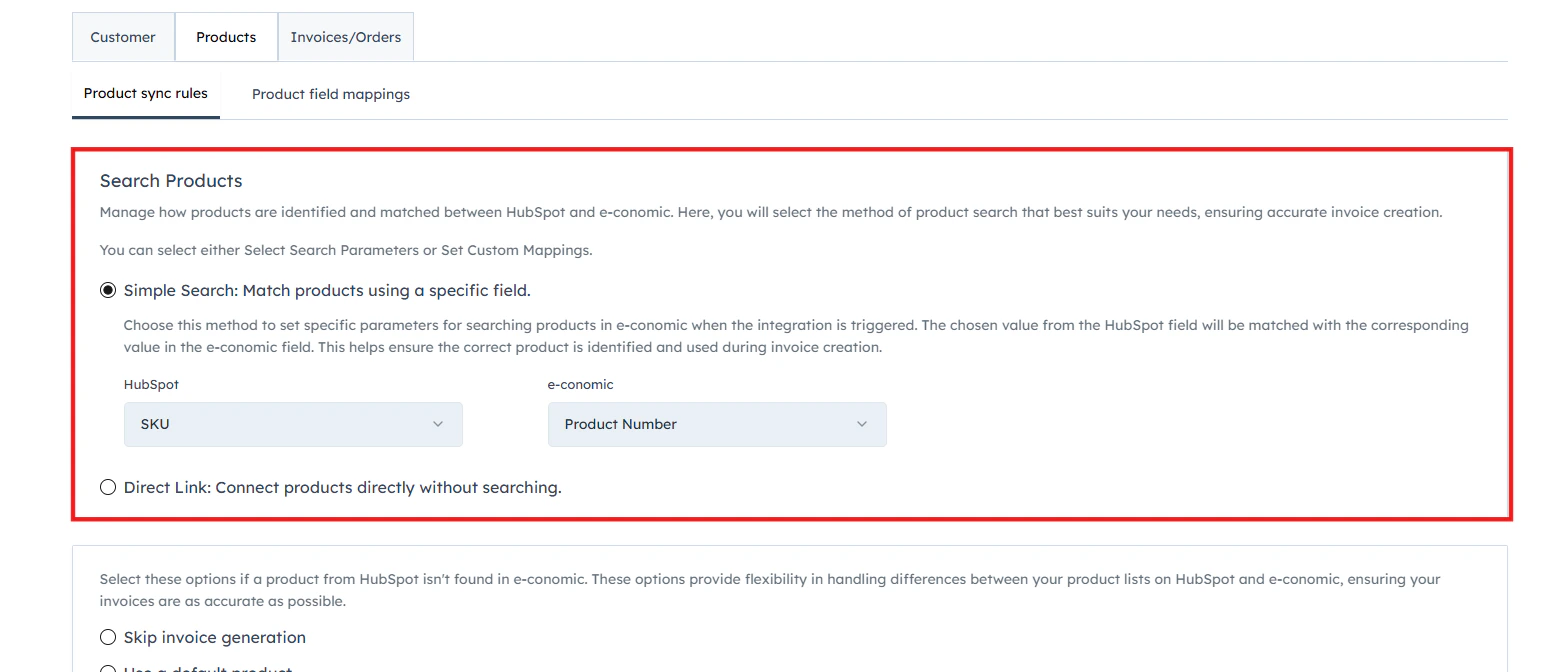Image resolution: width=1543 pixels, height=672 pixels.
Task: Select the Product sync rules sub-tab
Action: (x=146, y=93)
